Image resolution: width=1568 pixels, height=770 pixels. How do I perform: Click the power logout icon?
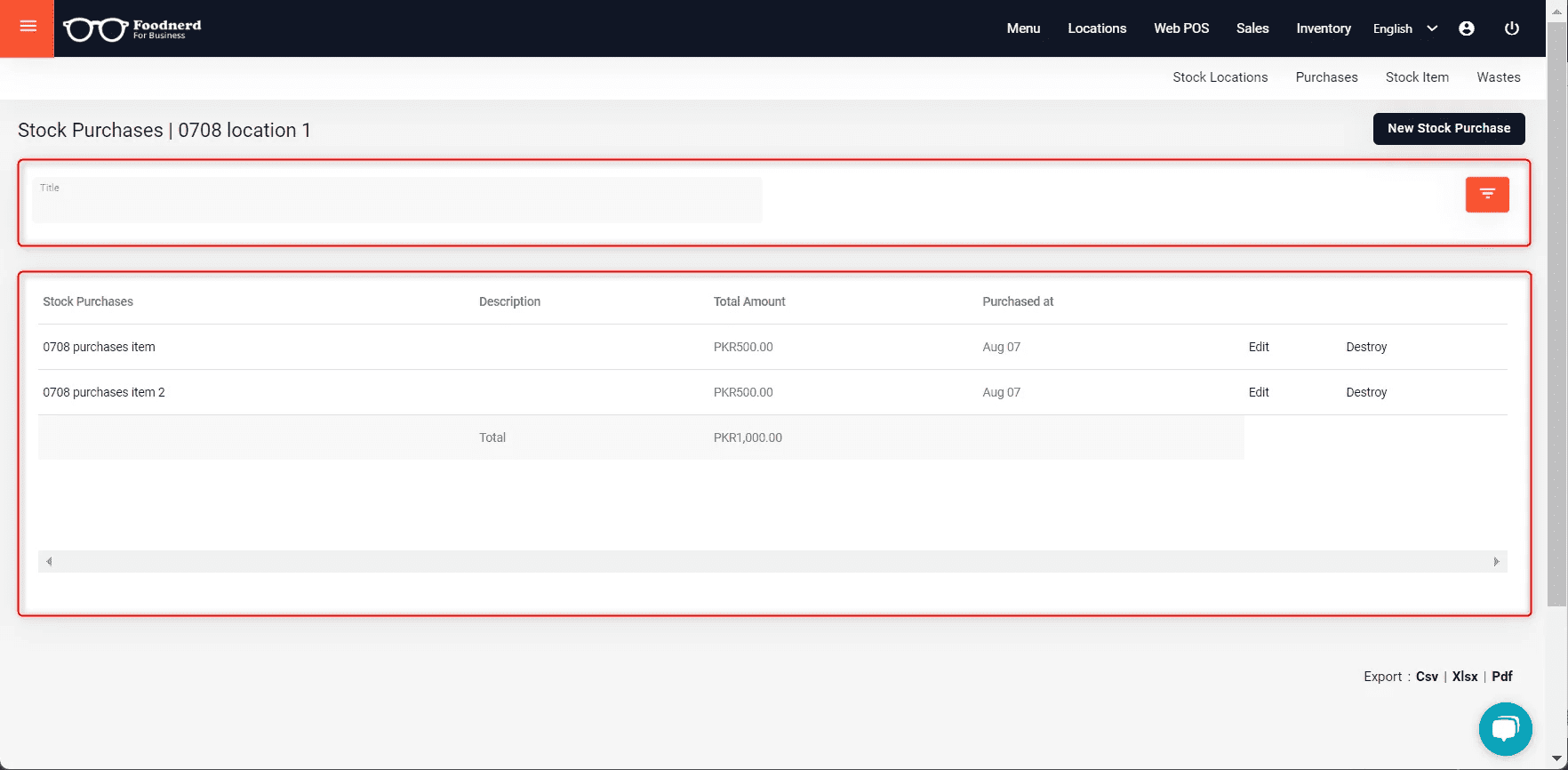pos(1512,28)
